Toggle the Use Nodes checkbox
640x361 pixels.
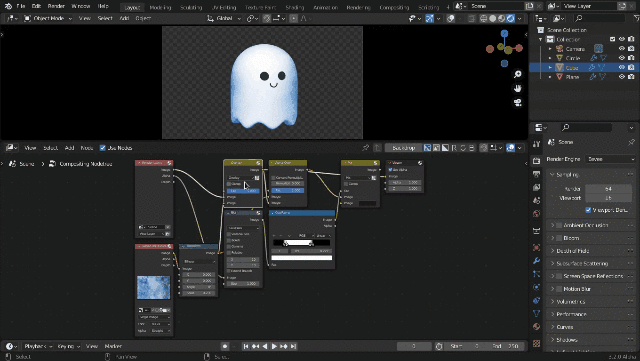[102, 148]
